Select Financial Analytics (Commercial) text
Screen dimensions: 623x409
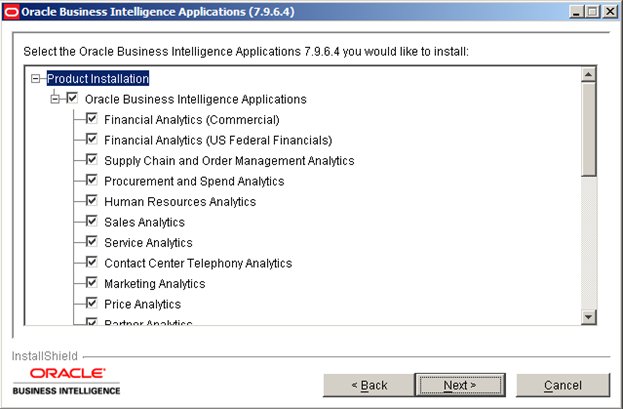point(192,120)
